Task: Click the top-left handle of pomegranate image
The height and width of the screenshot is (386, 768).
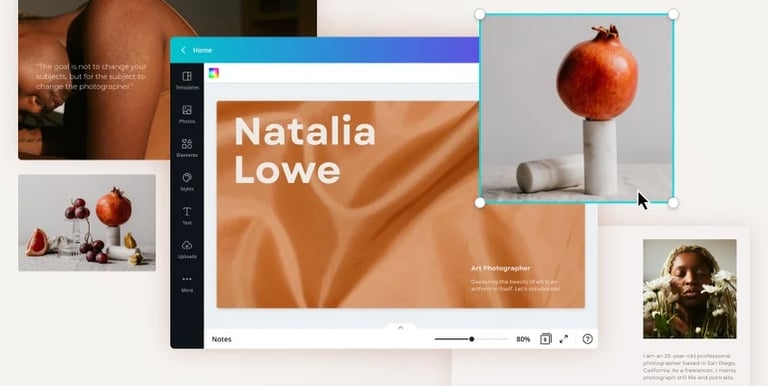Action: (480, 14)
